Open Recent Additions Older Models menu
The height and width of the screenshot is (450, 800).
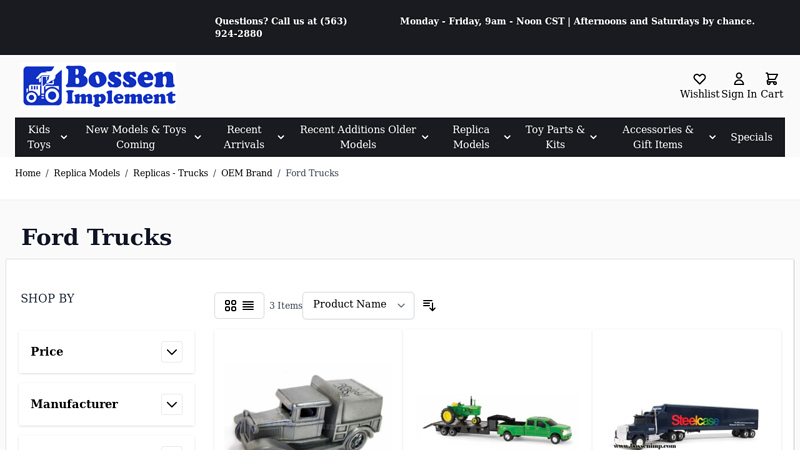pos(358,137)
